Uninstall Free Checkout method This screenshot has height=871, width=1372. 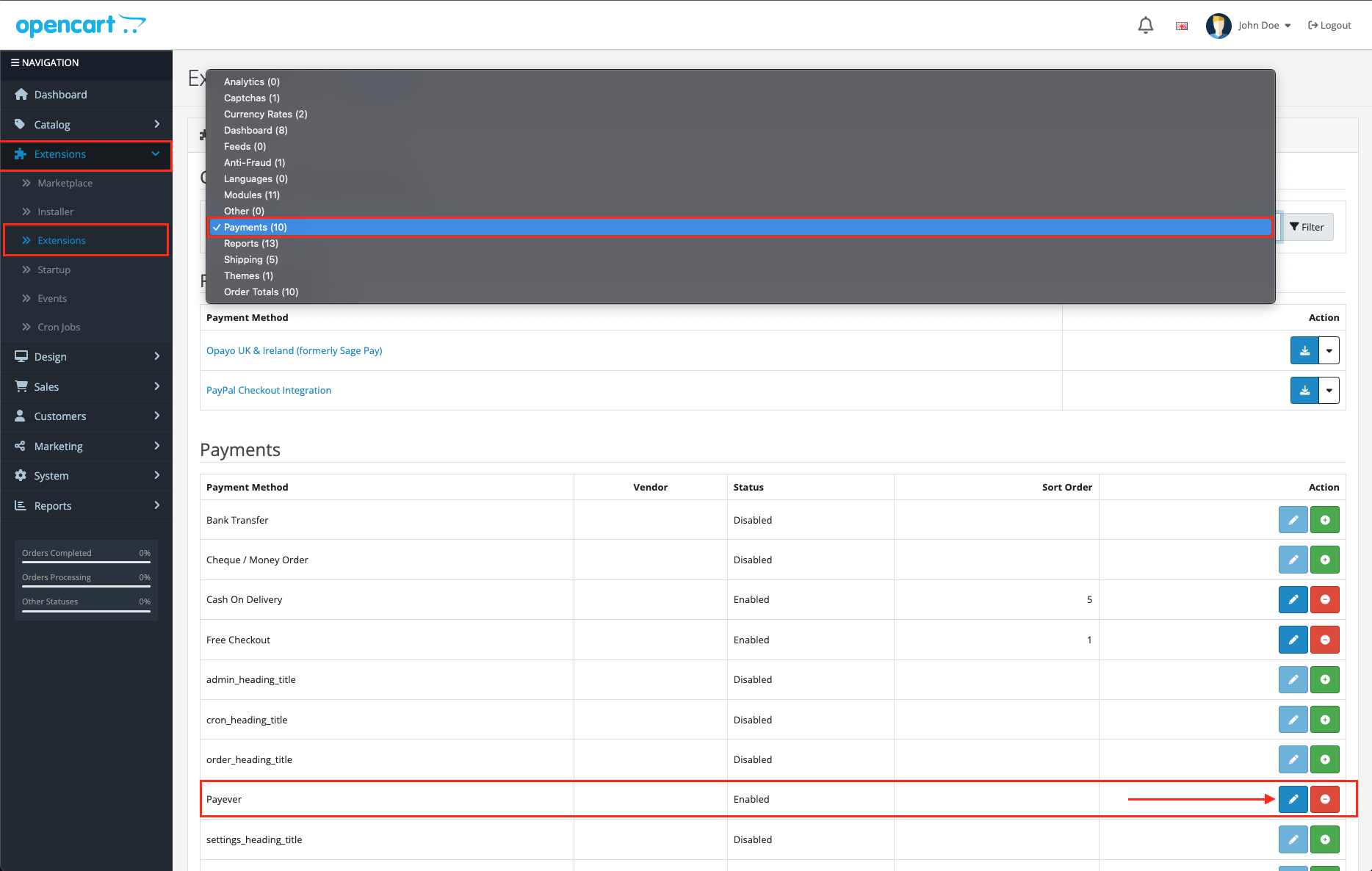pos(1325,640)
